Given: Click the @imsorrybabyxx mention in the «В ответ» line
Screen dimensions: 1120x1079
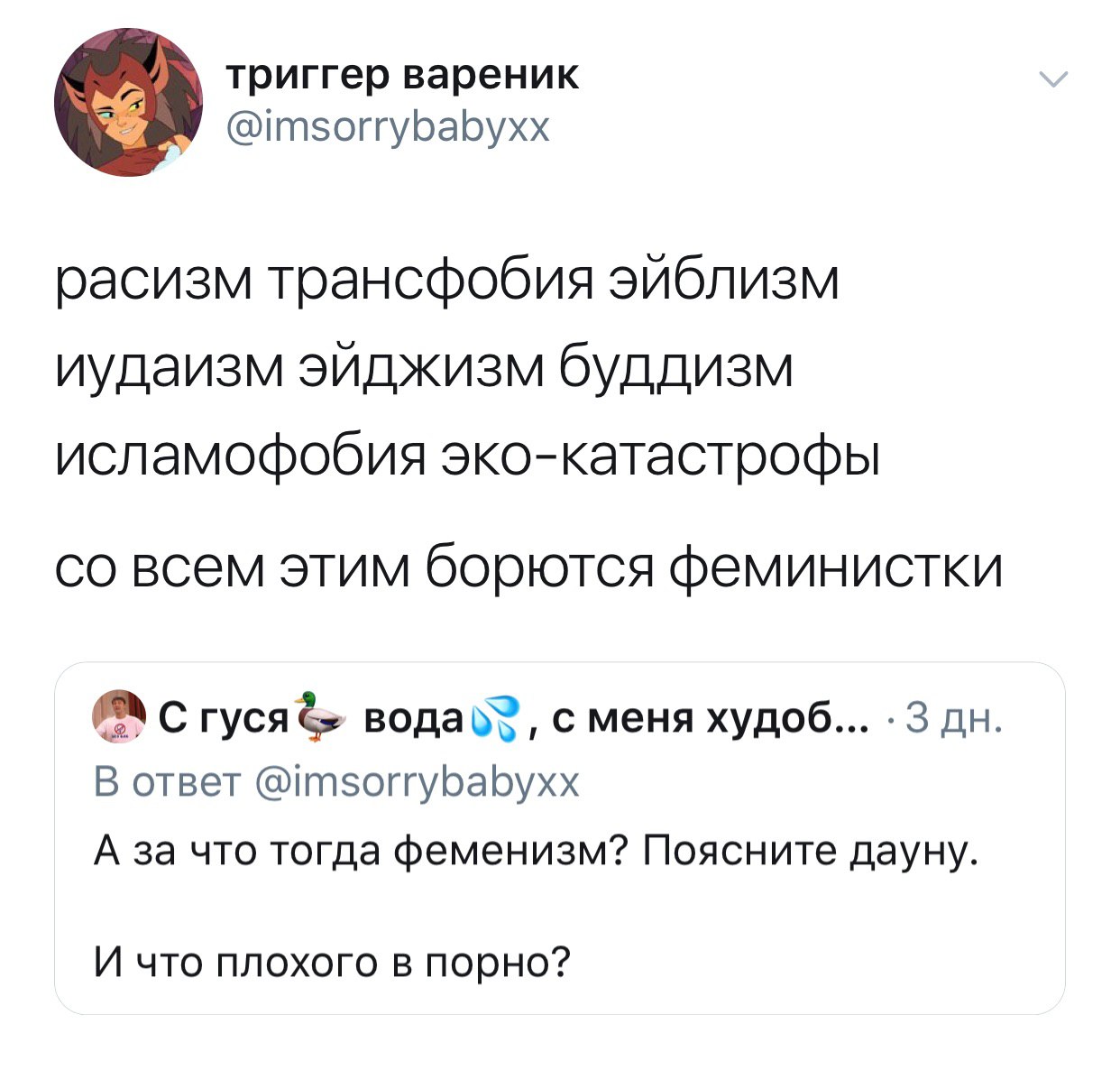Looking at the screenshot, I should coord(418,782).
